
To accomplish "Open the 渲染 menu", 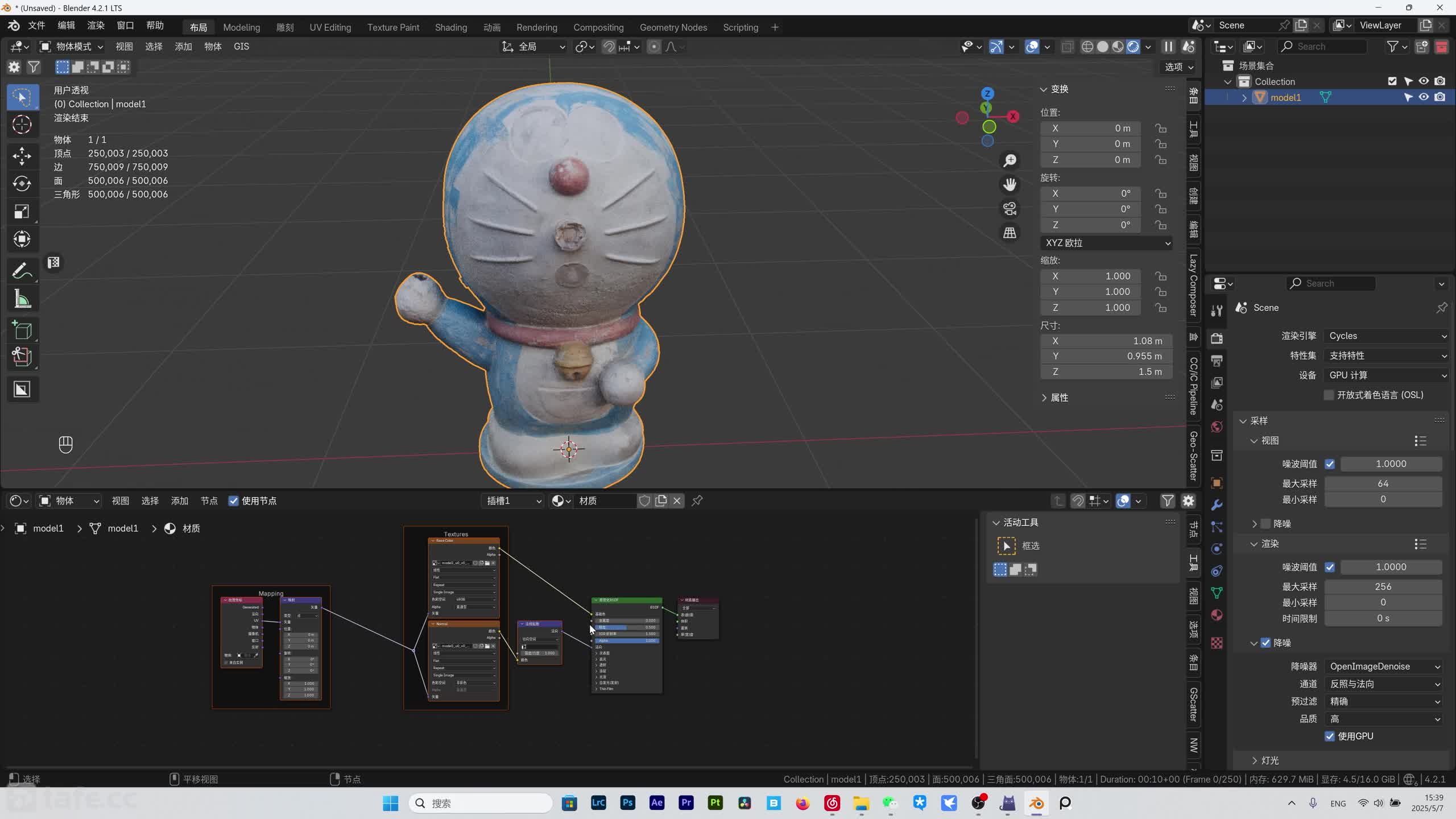I will tap(96, 26).
